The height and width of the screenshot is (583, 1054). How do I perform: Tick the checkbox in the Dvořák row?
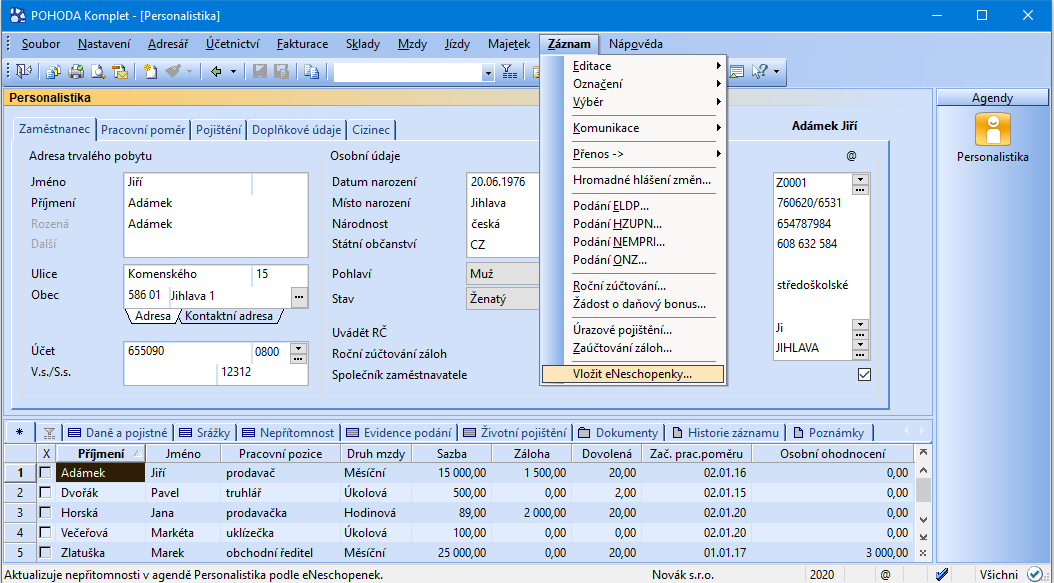[x=44, y=493]
